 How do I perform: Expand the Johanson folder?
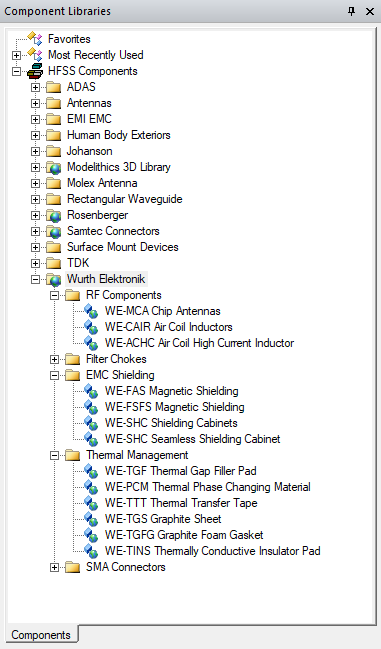coord(35,151)
